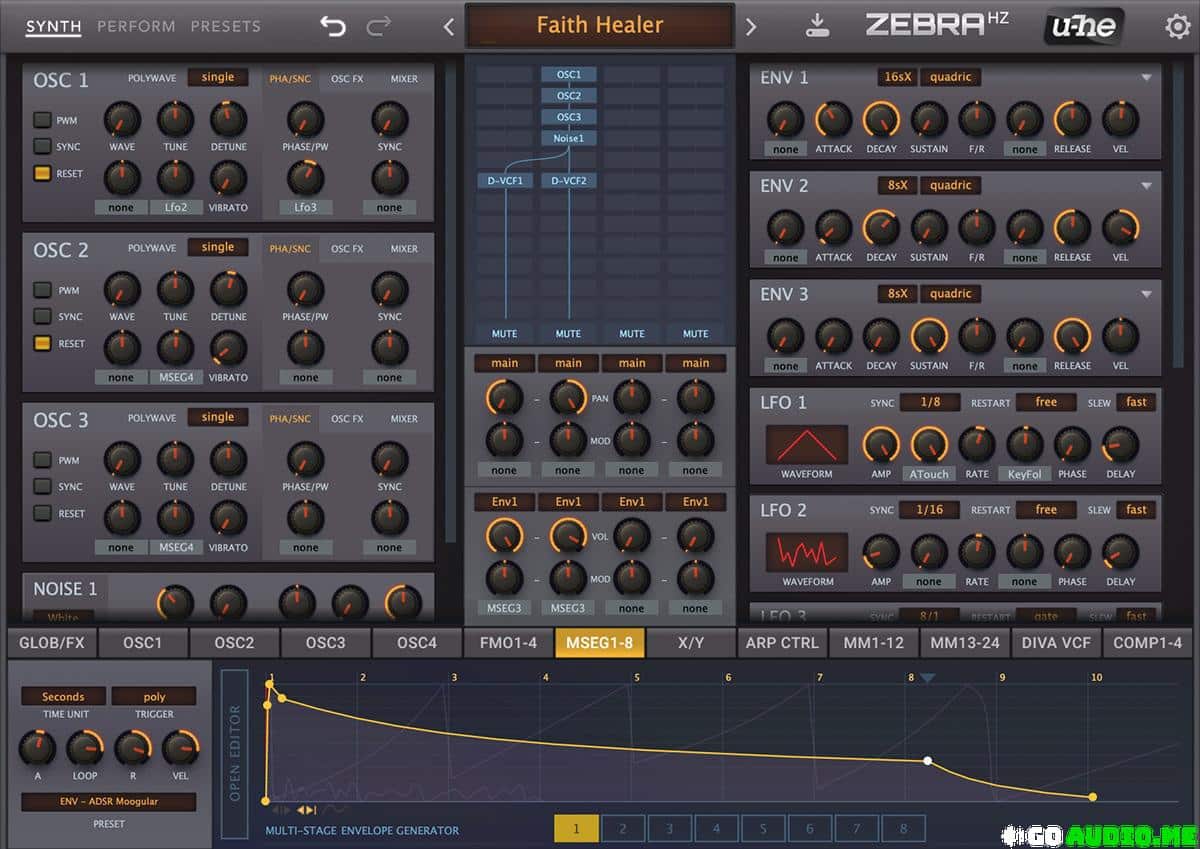Click the save preset download icon
The height and width of the screenshot is (849, 1200).
817,26
